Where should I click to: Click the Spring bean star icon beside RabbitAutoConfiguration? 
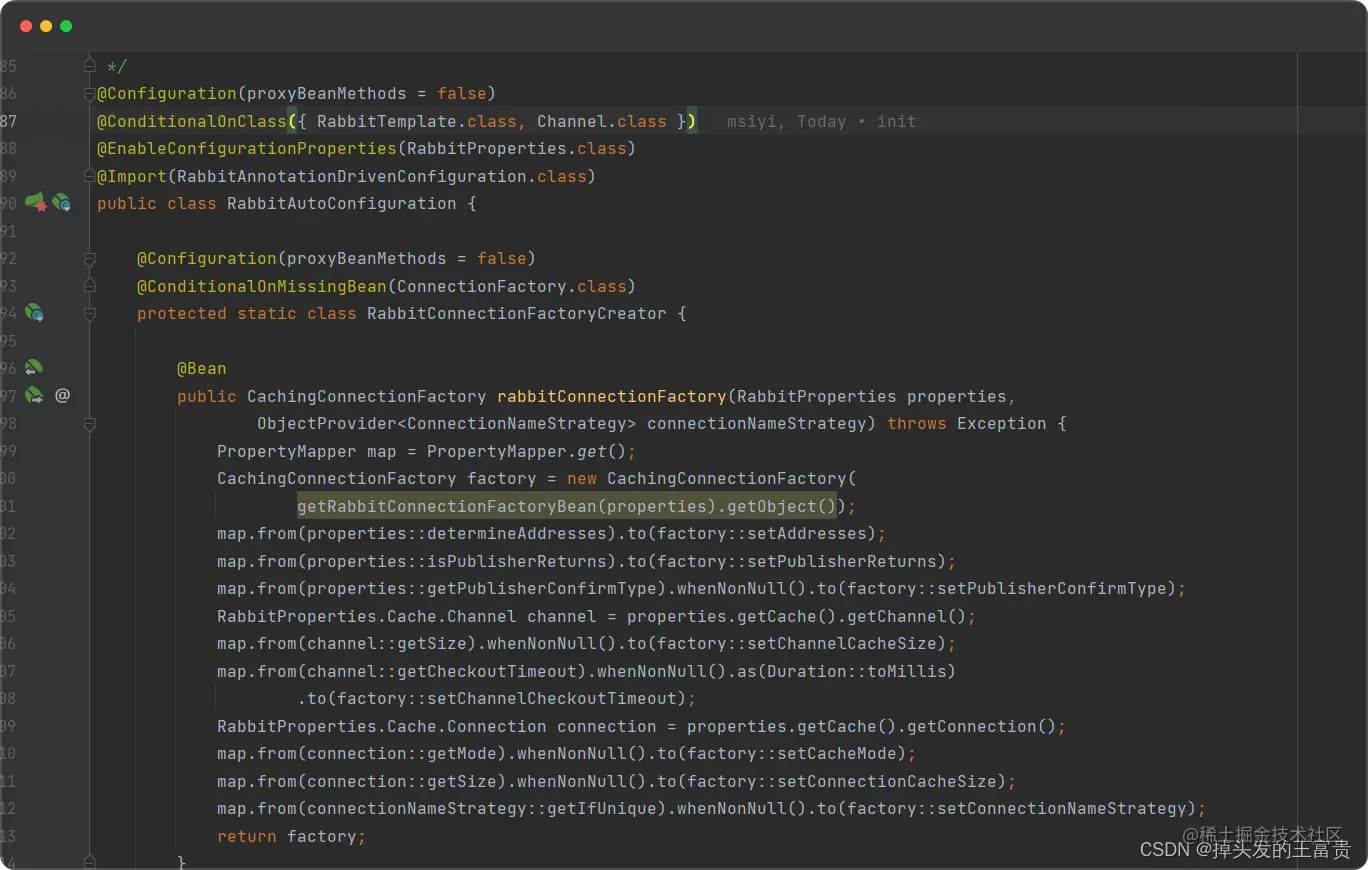click(x=35, y=203)
